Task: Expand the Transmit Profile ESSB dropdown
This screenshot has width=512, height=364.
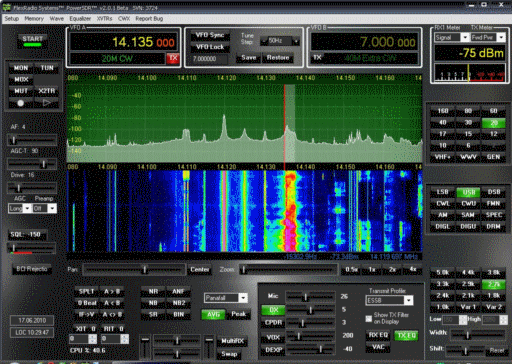Action: coord(409,300)
